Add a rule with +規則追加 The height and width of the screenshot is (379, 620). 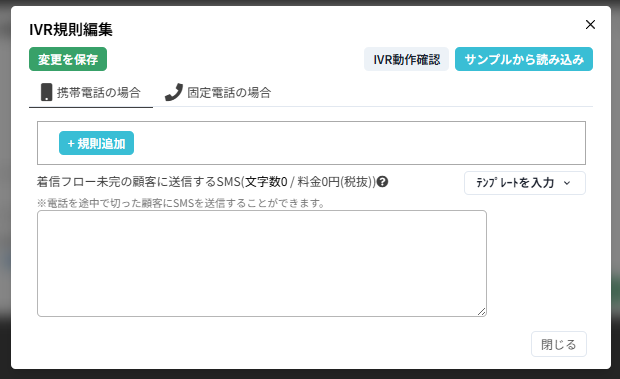coord(96,143)
